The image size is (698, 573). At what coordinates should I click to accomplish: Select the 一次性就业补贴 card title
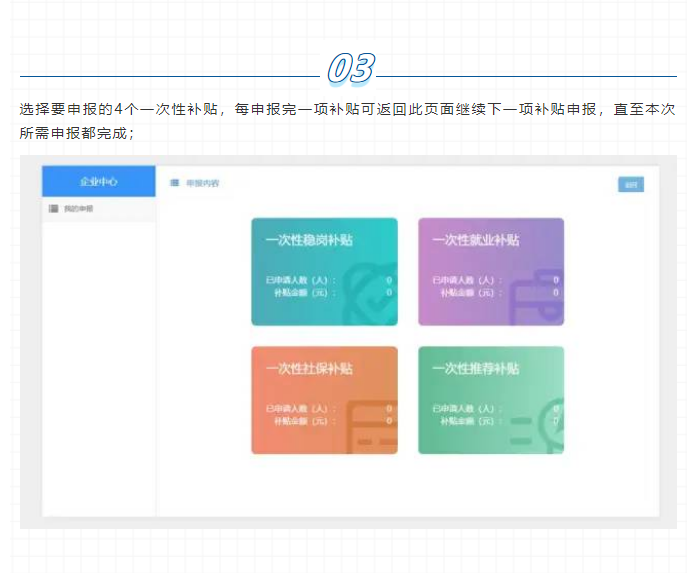coord(475,240)
